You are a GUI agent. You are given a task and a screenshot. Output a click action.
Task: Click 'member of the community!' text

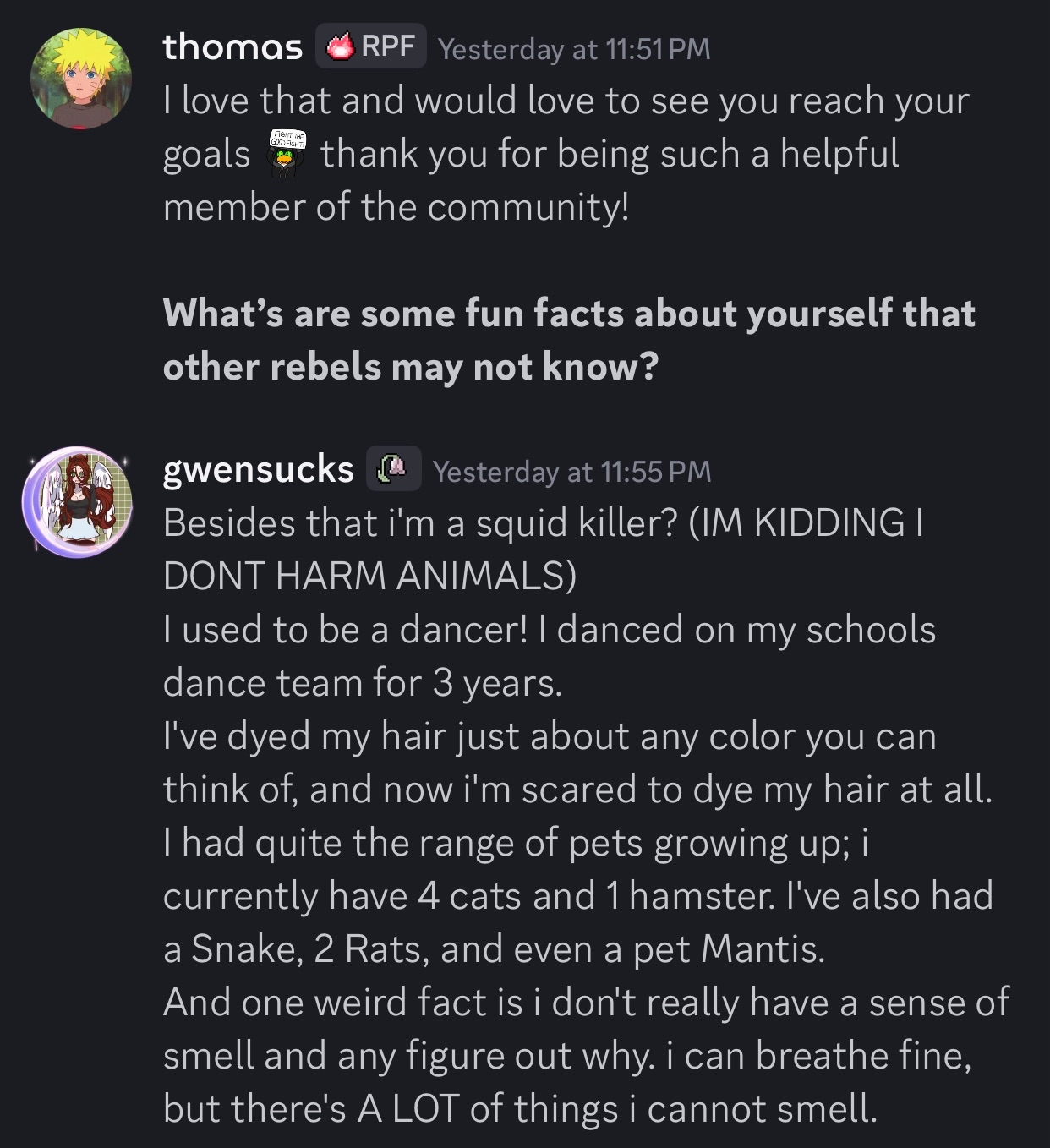pyautogui.click(x=396, y=207)
